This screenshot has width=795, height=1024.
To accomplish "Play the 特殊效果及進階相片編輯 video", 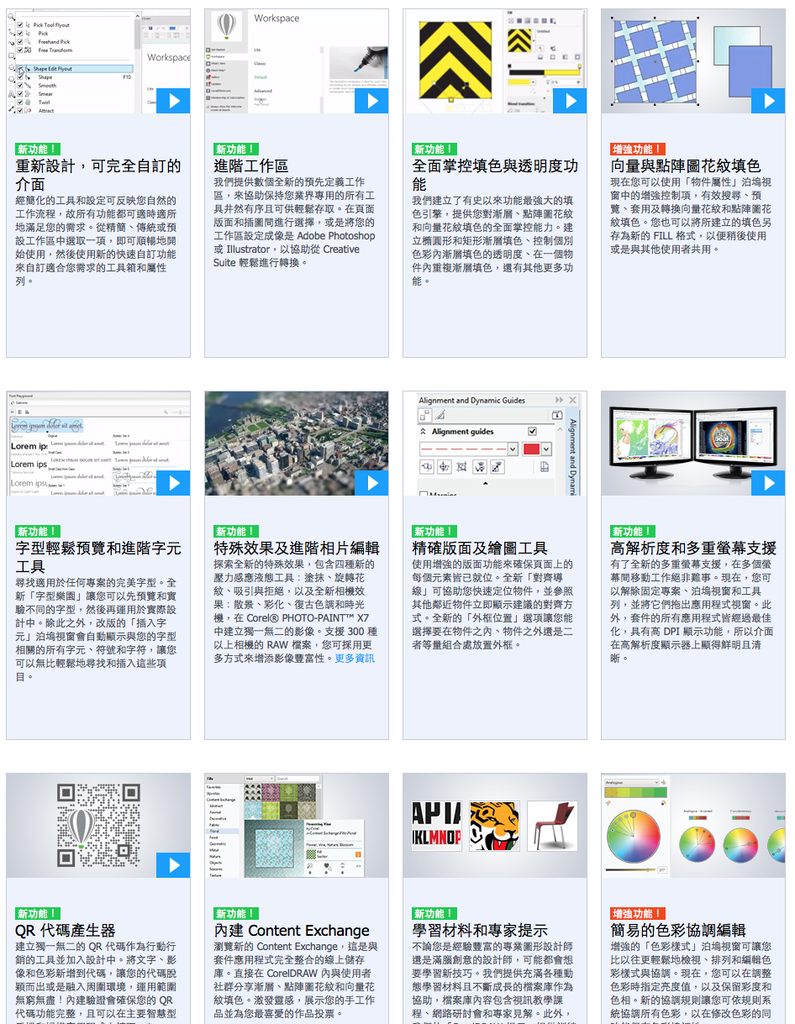I will click(x=372, y=483).
